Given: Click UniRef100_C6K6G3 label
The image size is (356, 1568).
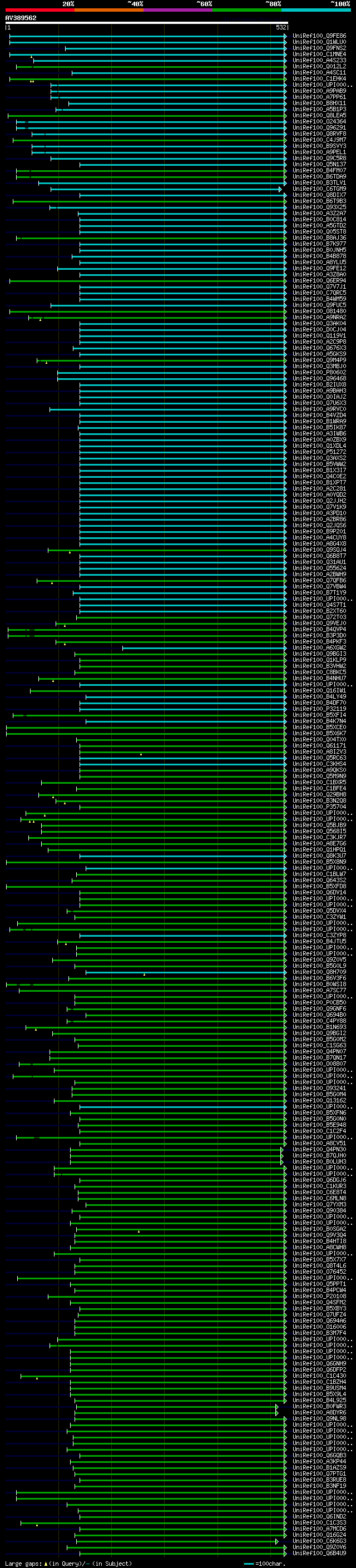Looking at the screenshot, I should 319,1541.
